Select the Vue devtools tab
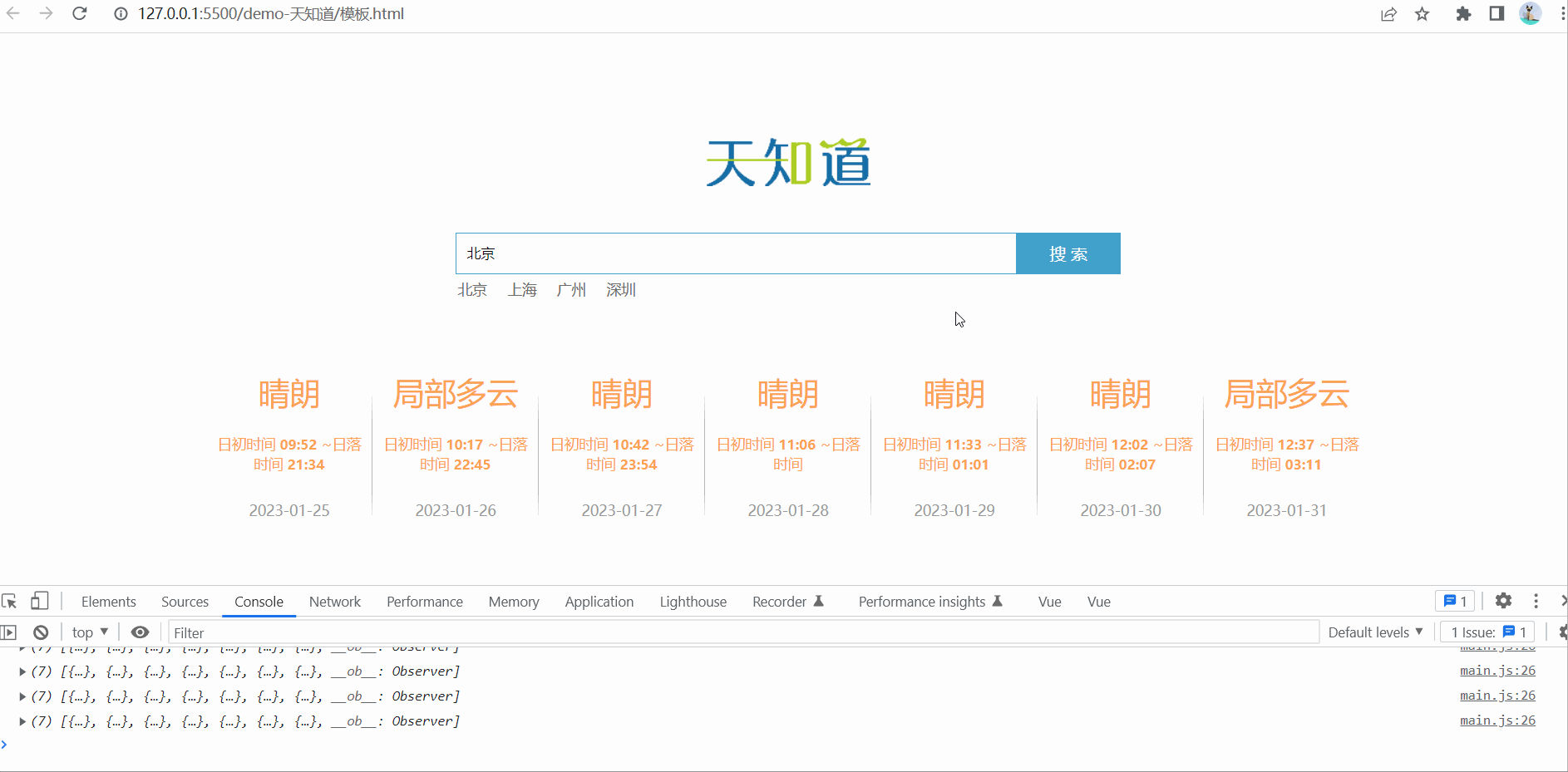This screenshot has height=772, width=1568. 1048,601
